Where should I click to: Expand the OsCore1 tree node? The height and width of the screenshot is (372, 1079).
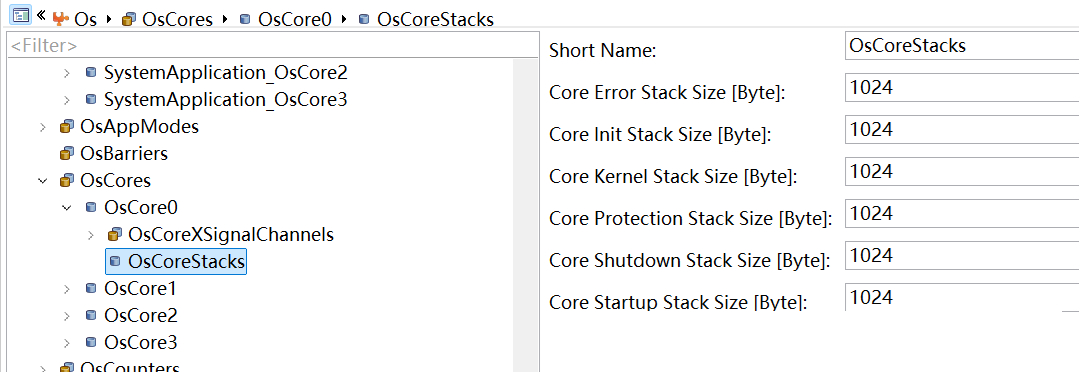point(66,289)
